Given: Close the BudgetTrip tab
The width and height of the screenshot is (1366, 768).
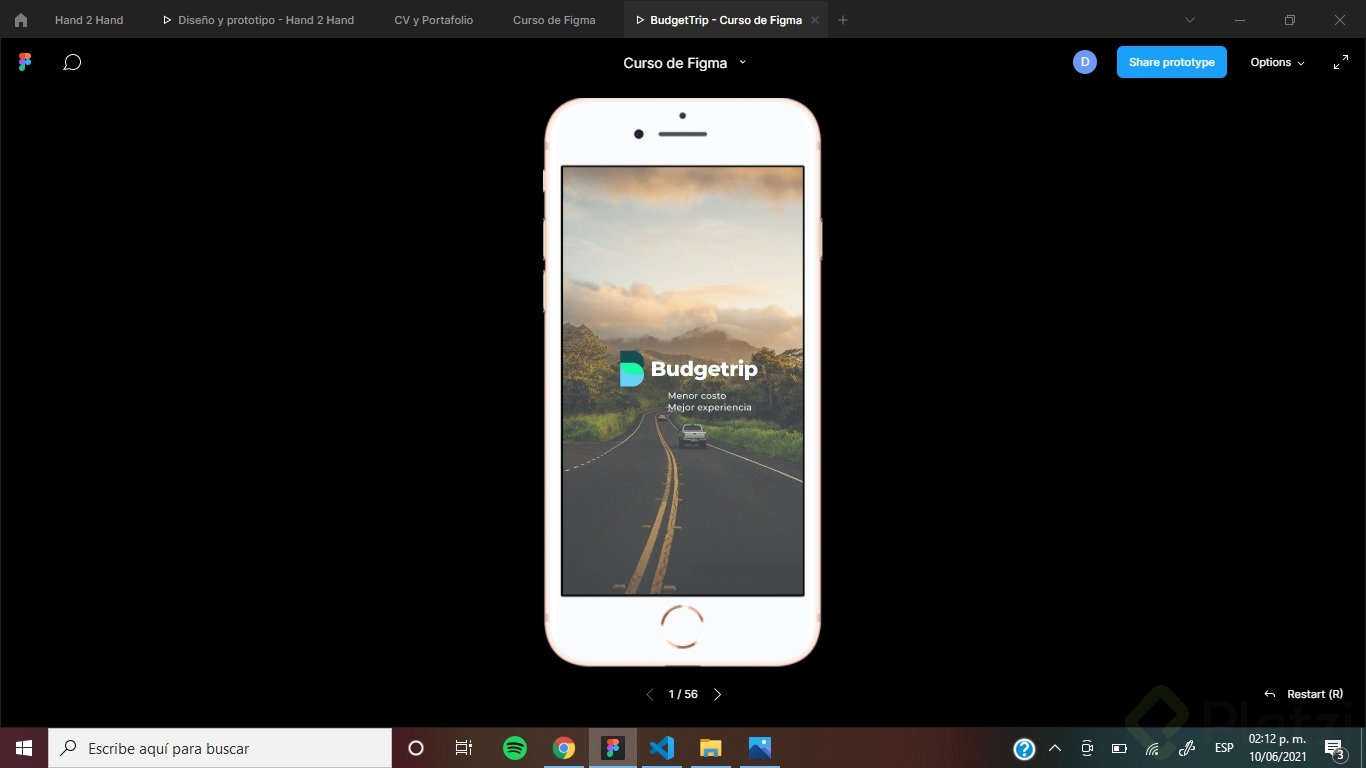Looking at the screenshot, I should pyautogui.click(x=815, y=20).
